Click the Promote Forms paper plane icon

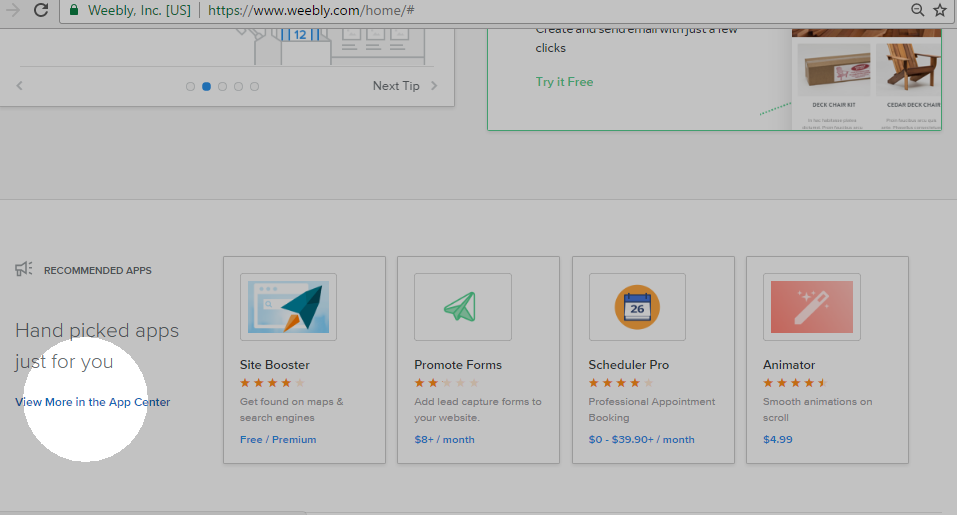tap(463, 307)
